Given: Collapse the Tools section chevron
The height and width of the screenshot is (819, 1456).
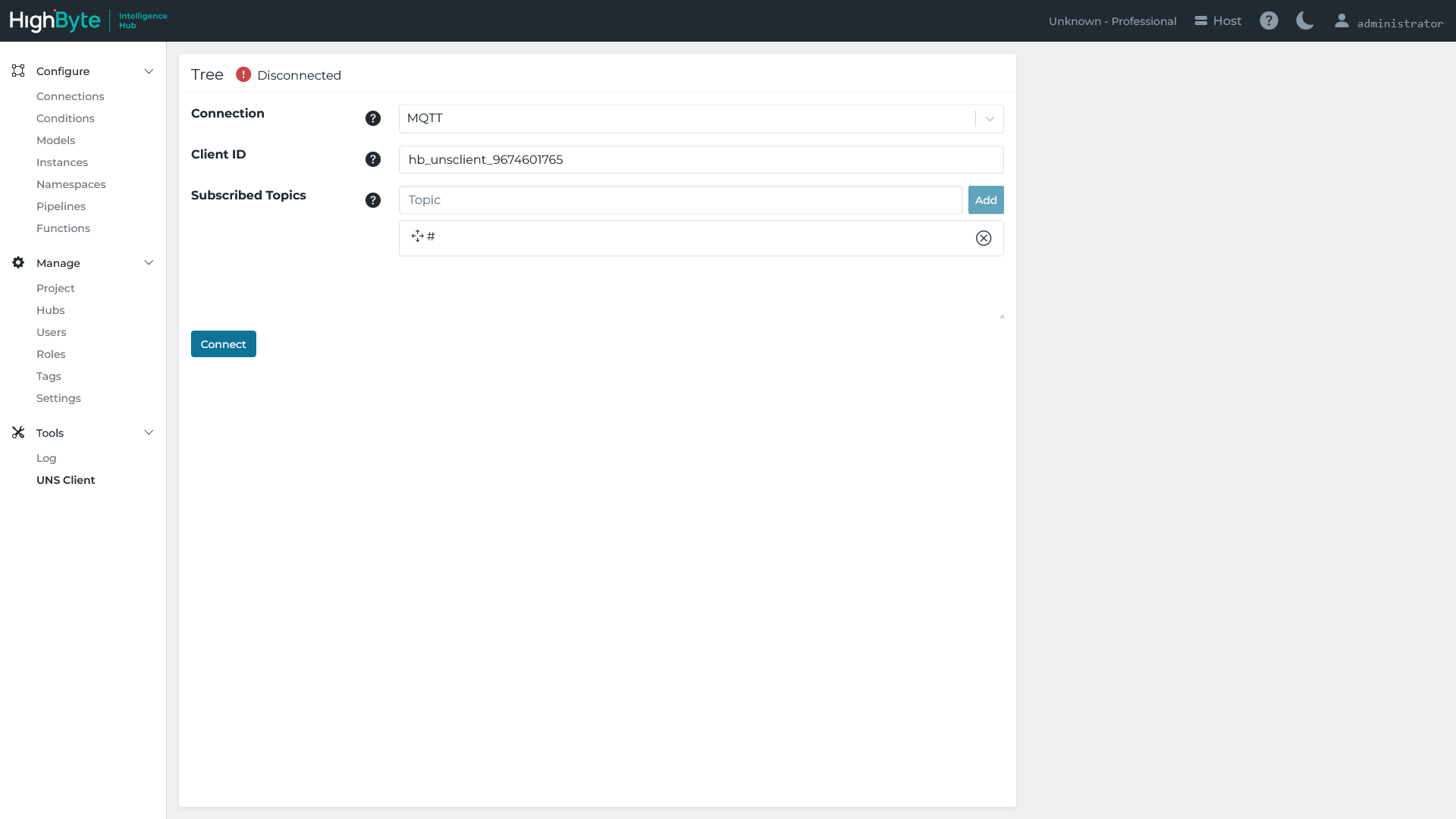Looking at the screenshot, I should coord(149,433).
